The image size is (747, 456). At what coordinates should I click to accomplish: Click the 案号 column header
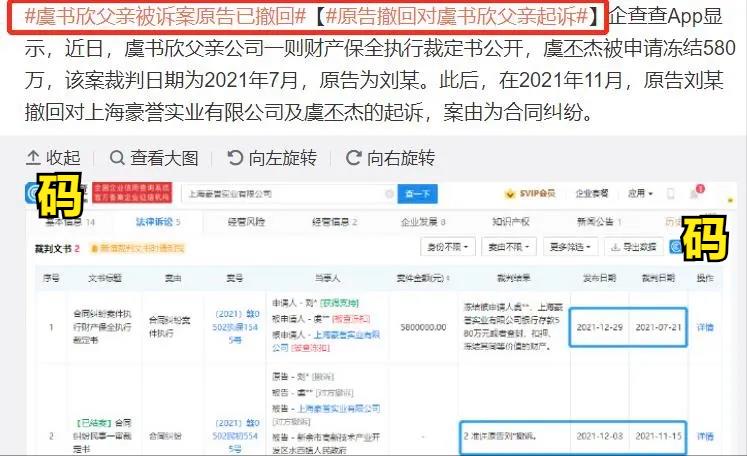[234, 278]
